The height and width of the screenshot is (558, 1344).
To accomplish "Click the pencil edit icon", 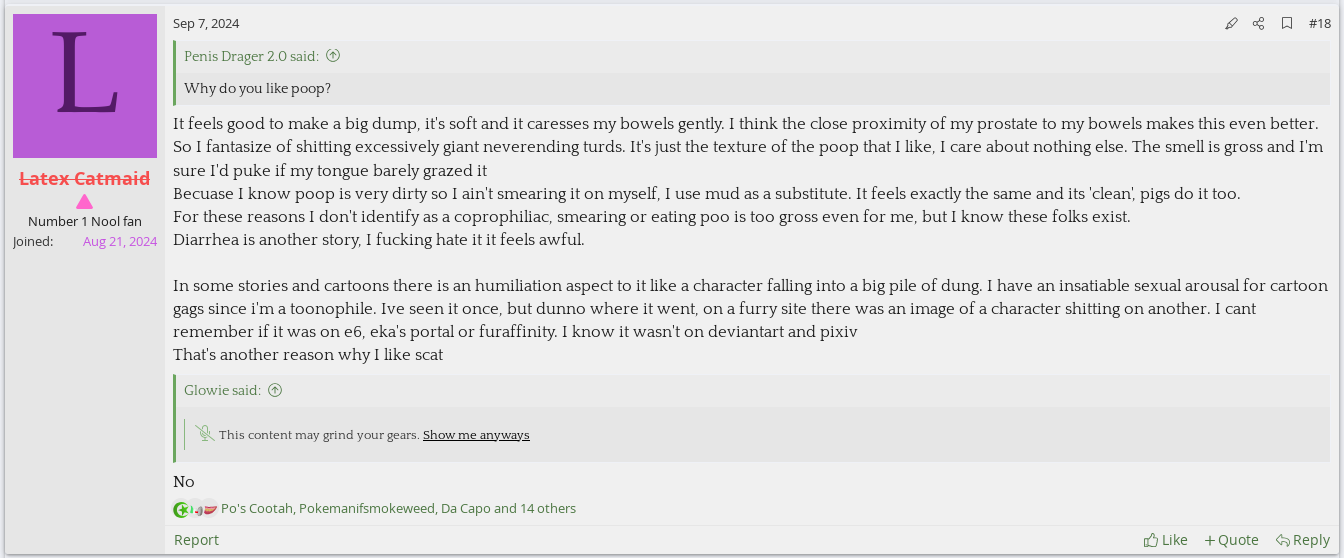I will pyautogui.click(x=1231, y=23).
